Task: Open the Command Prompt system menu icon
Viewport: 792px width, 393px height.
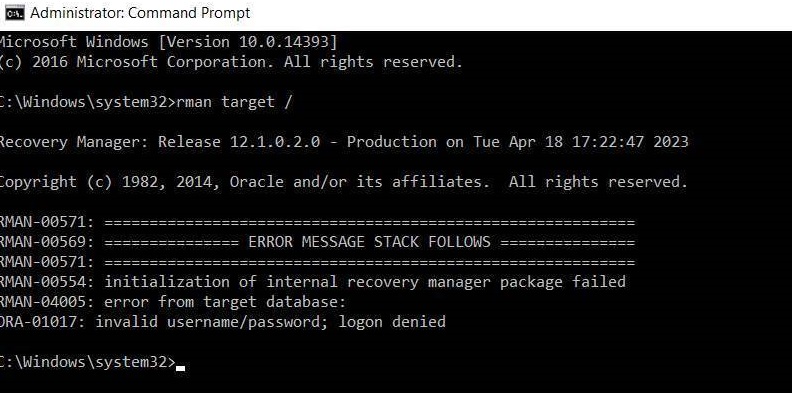Action: (15, 13)
